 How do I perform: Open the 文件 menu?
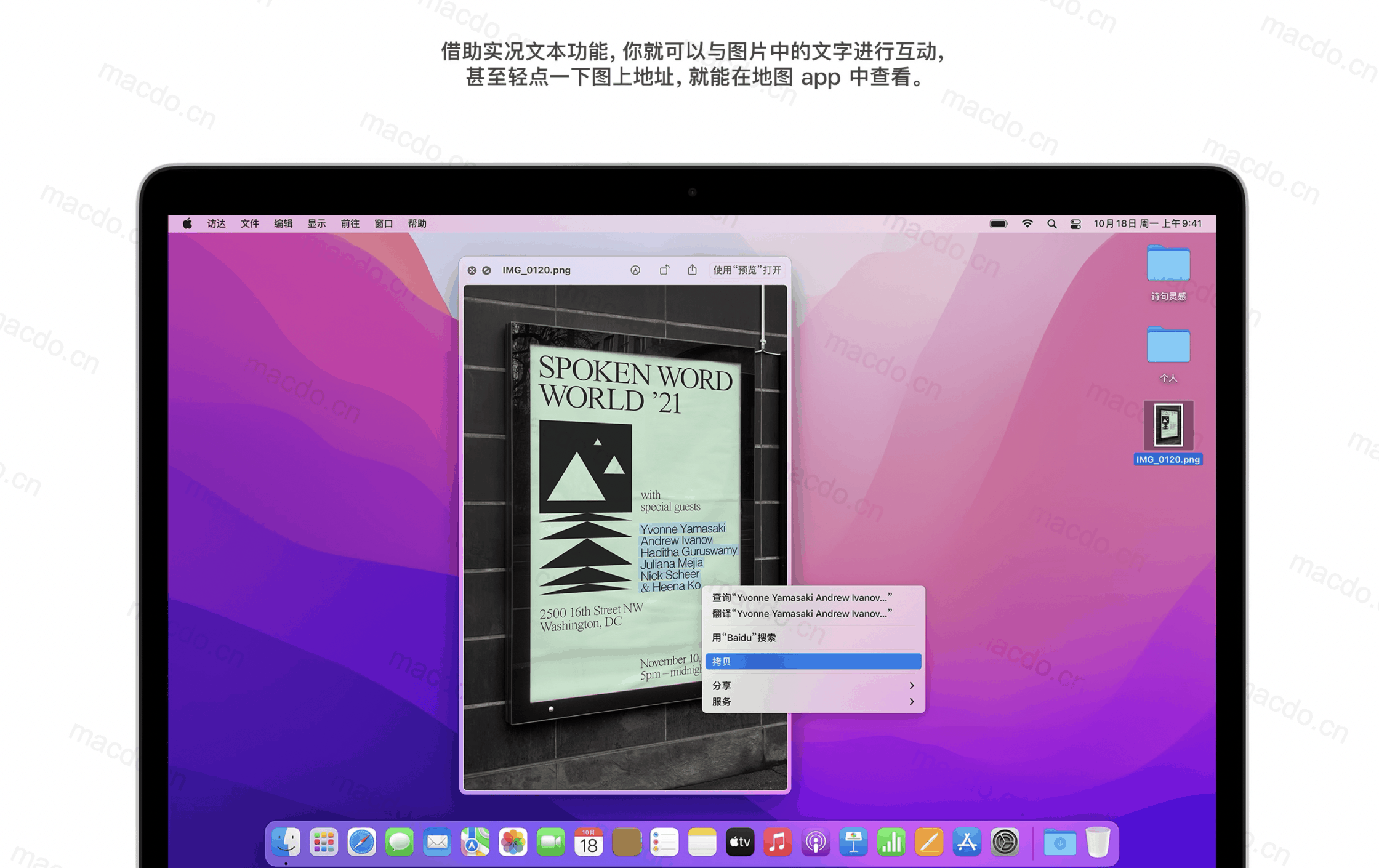(249, 223)
